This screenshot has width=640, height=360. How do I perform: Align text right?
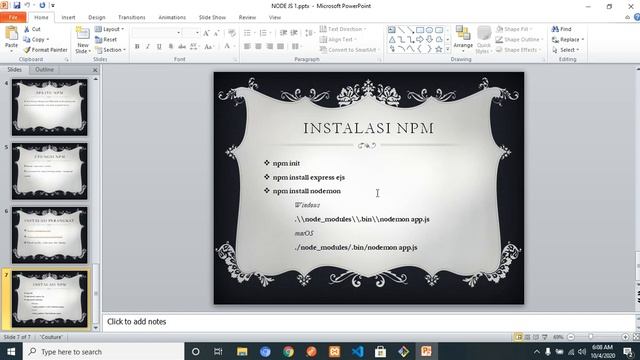pos(269,47)
